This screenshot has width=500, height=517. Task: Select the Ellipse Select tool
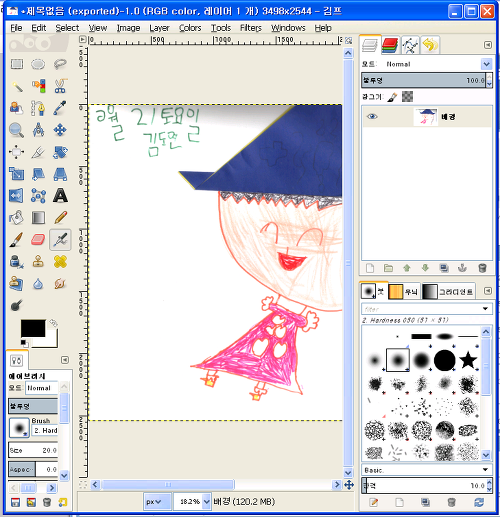38,64
